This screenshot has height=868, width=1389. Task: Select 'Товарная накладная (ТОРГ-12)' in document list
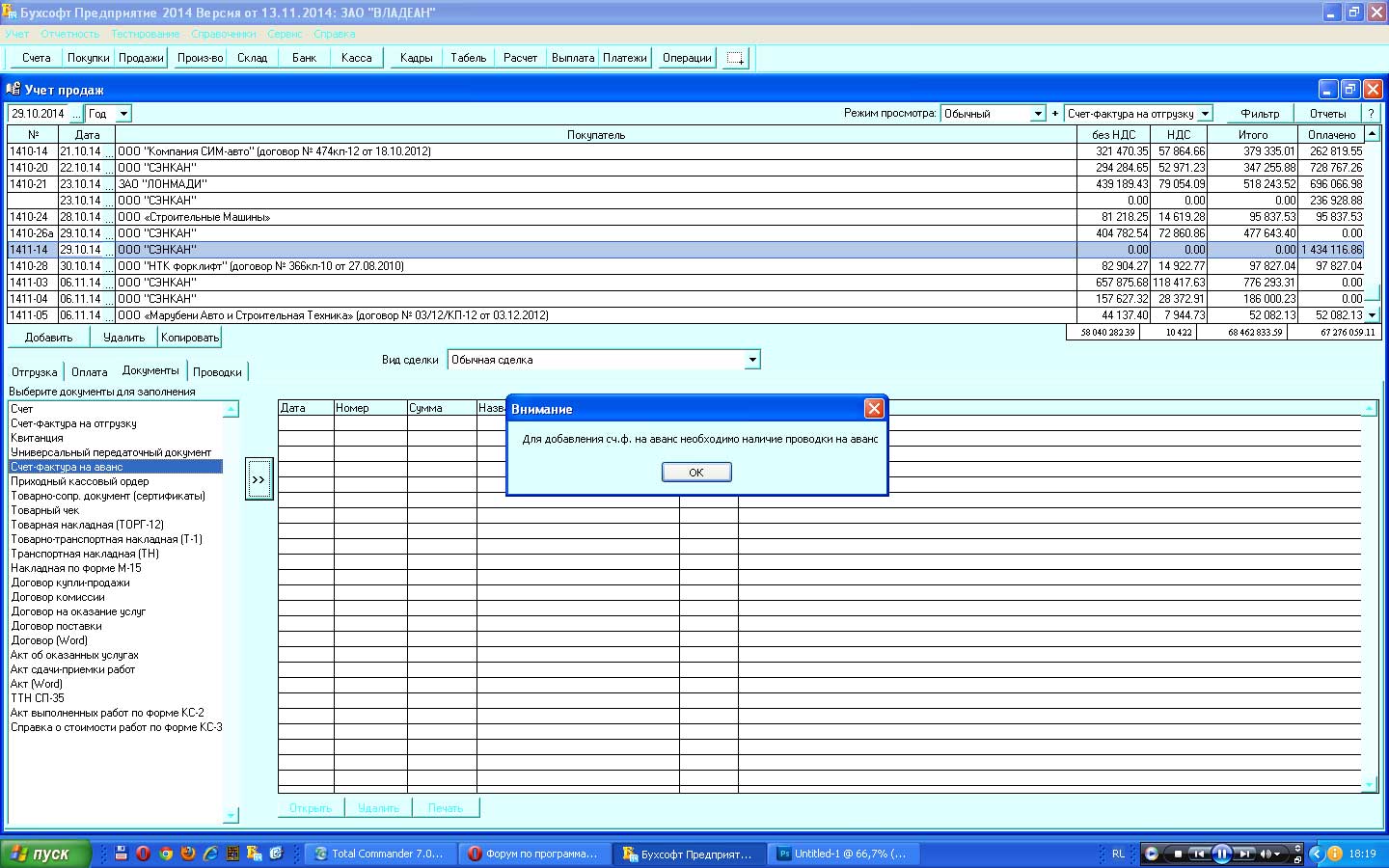(87, 525)
